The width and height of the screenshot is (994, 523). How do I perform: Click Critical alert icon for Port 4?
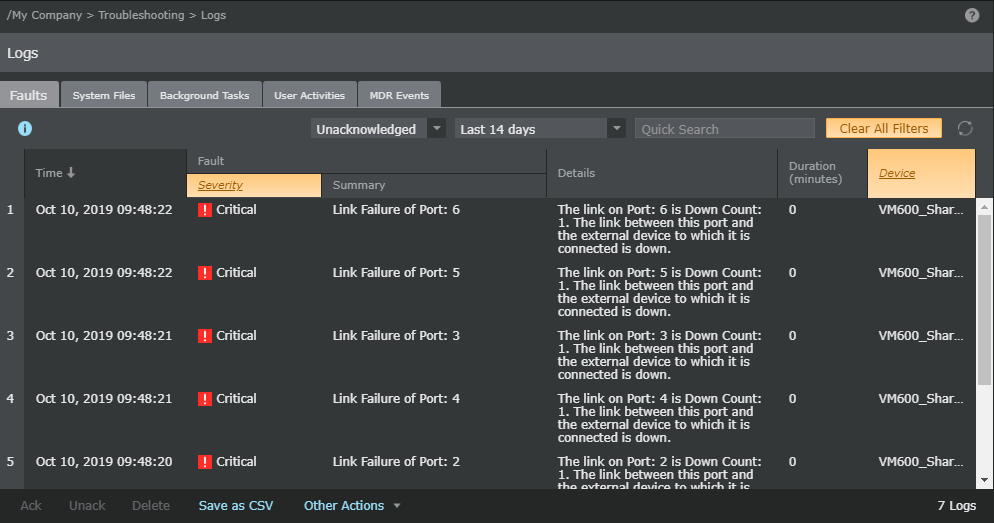(x=205, y=399)
